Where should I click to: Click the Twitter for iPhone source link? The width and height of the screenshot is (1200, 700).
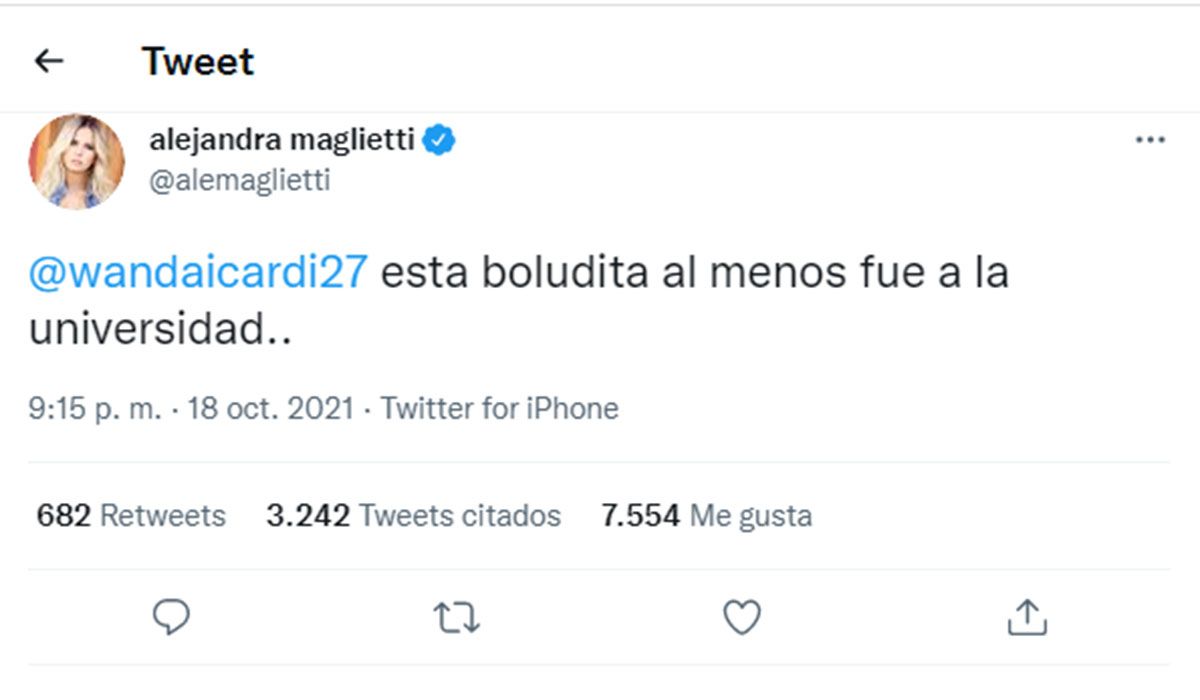pyautogui.click(x=500, y=409)
